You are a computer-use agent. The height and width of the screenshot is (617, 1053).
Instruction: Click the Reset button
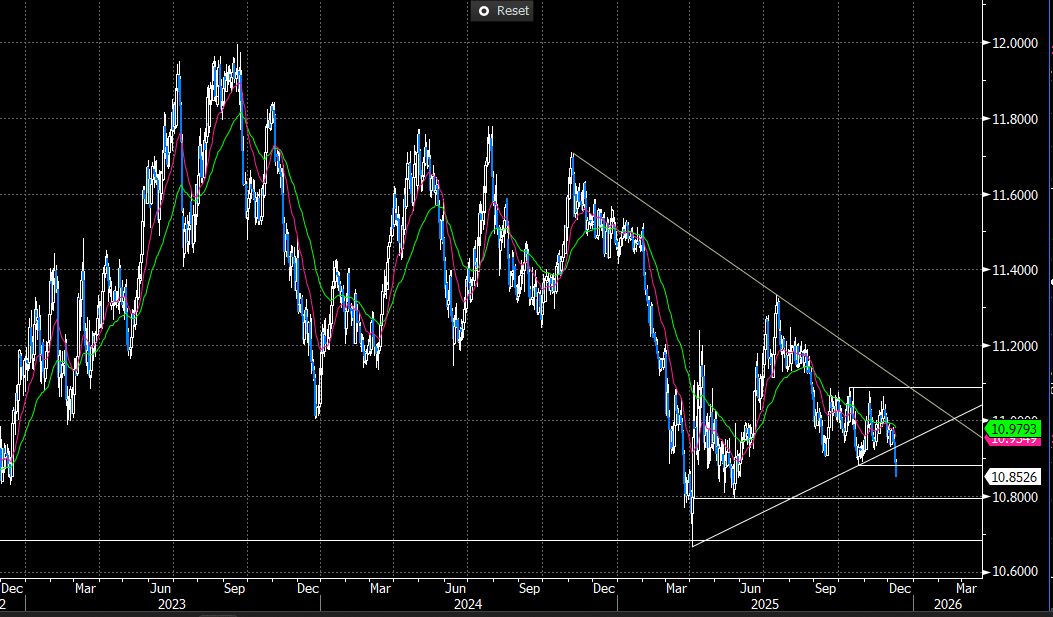(503, 10)
